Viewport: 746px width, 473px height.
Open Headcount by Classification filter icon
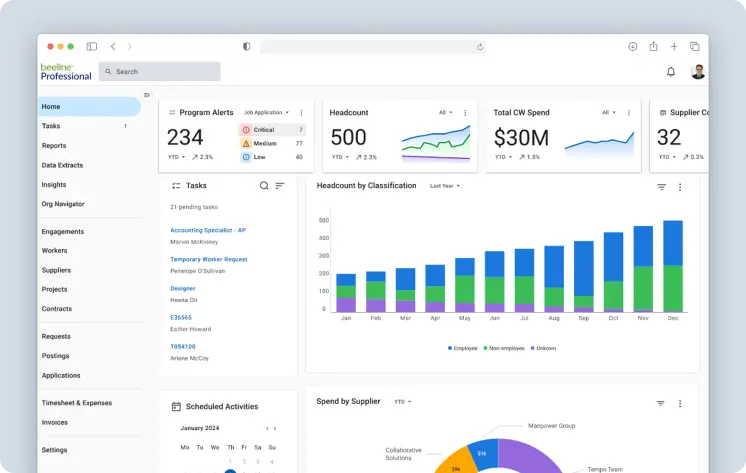click(661, 187)
